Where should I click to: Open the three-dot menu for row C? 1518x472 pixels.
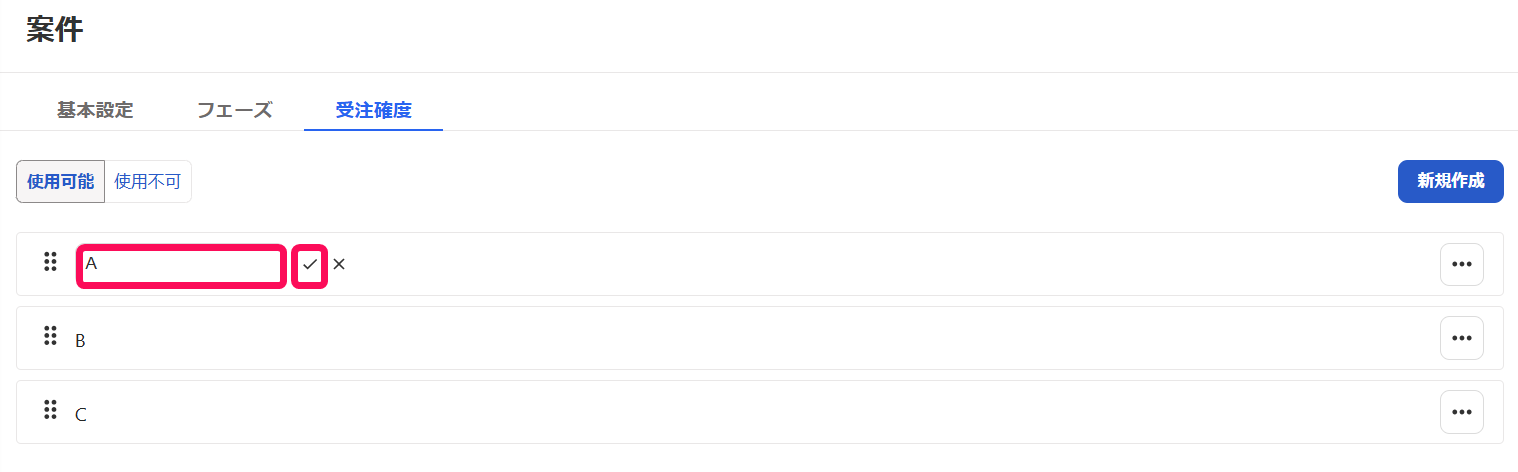pyautogui.click(x=1461, y=412)
